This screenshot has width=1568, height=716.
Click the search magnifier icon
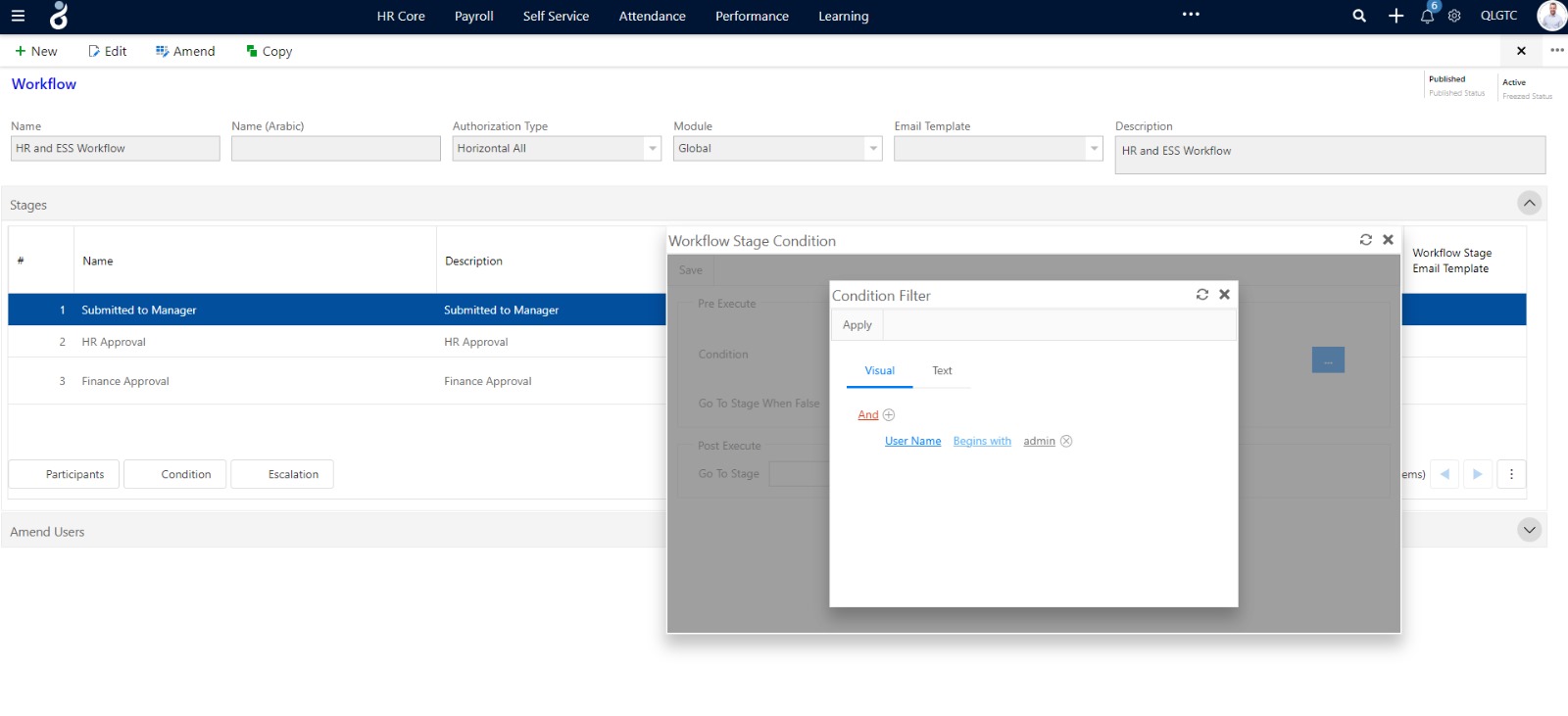coord(1359,16)
